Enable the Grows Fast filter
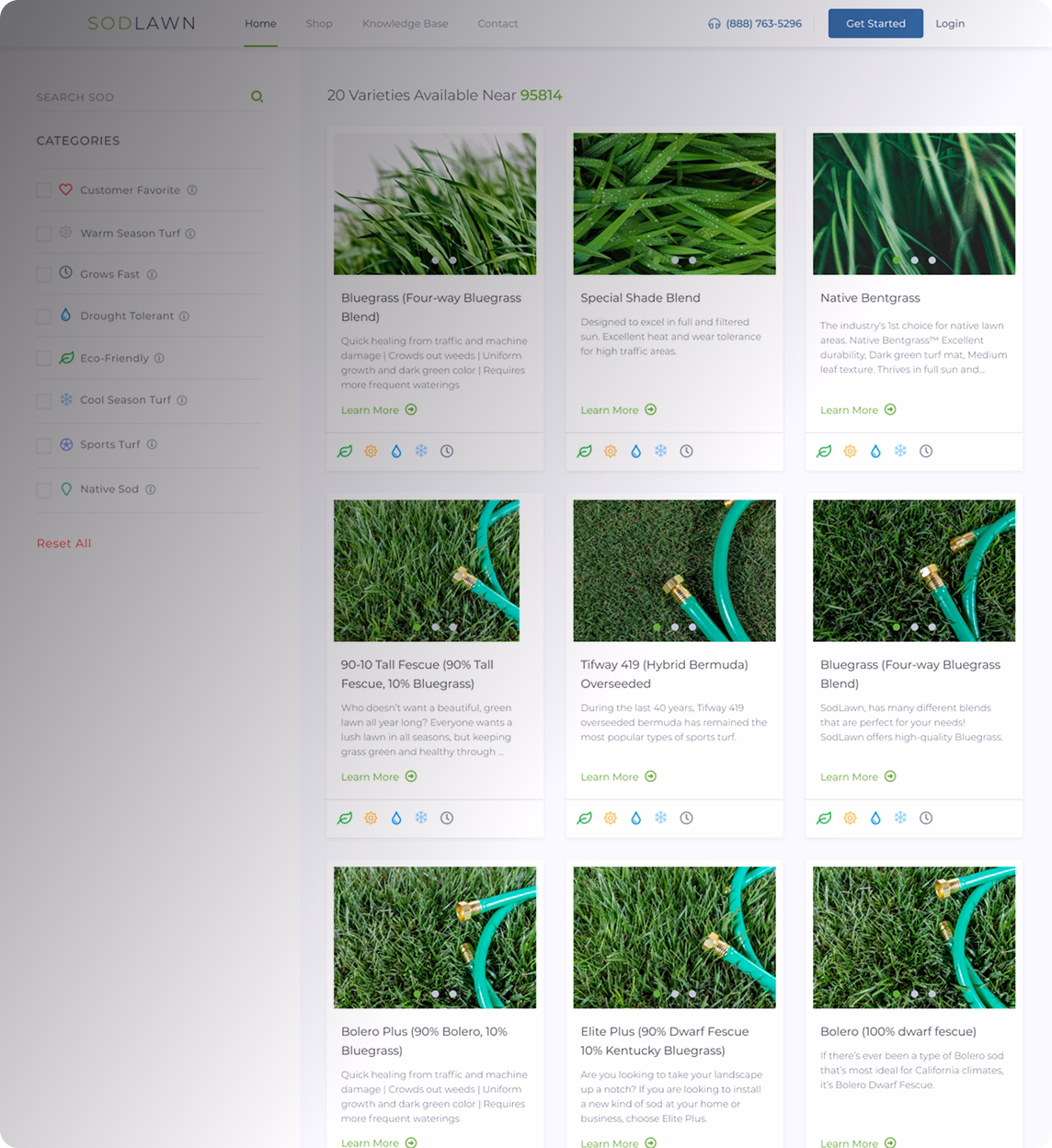The height and width of the screenshot is (1148, 1052). 43,274
